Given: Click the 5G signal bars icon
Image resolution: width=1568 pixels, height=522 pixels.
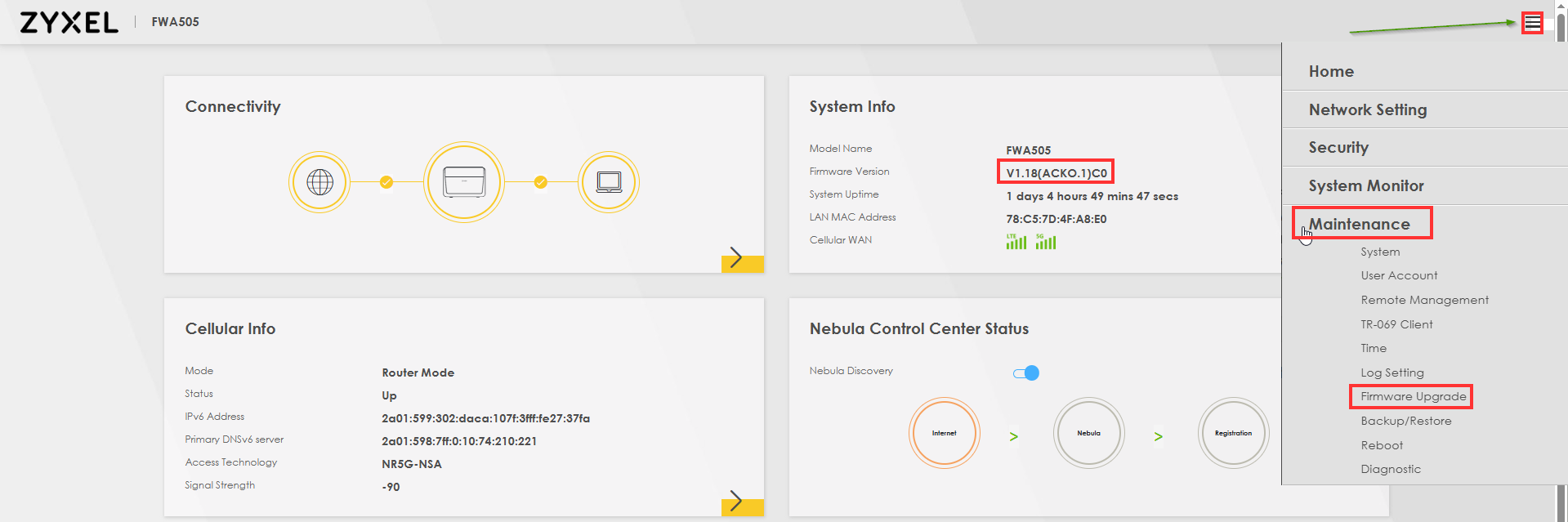Looking at the screenshot, I should click(1046, 242).
